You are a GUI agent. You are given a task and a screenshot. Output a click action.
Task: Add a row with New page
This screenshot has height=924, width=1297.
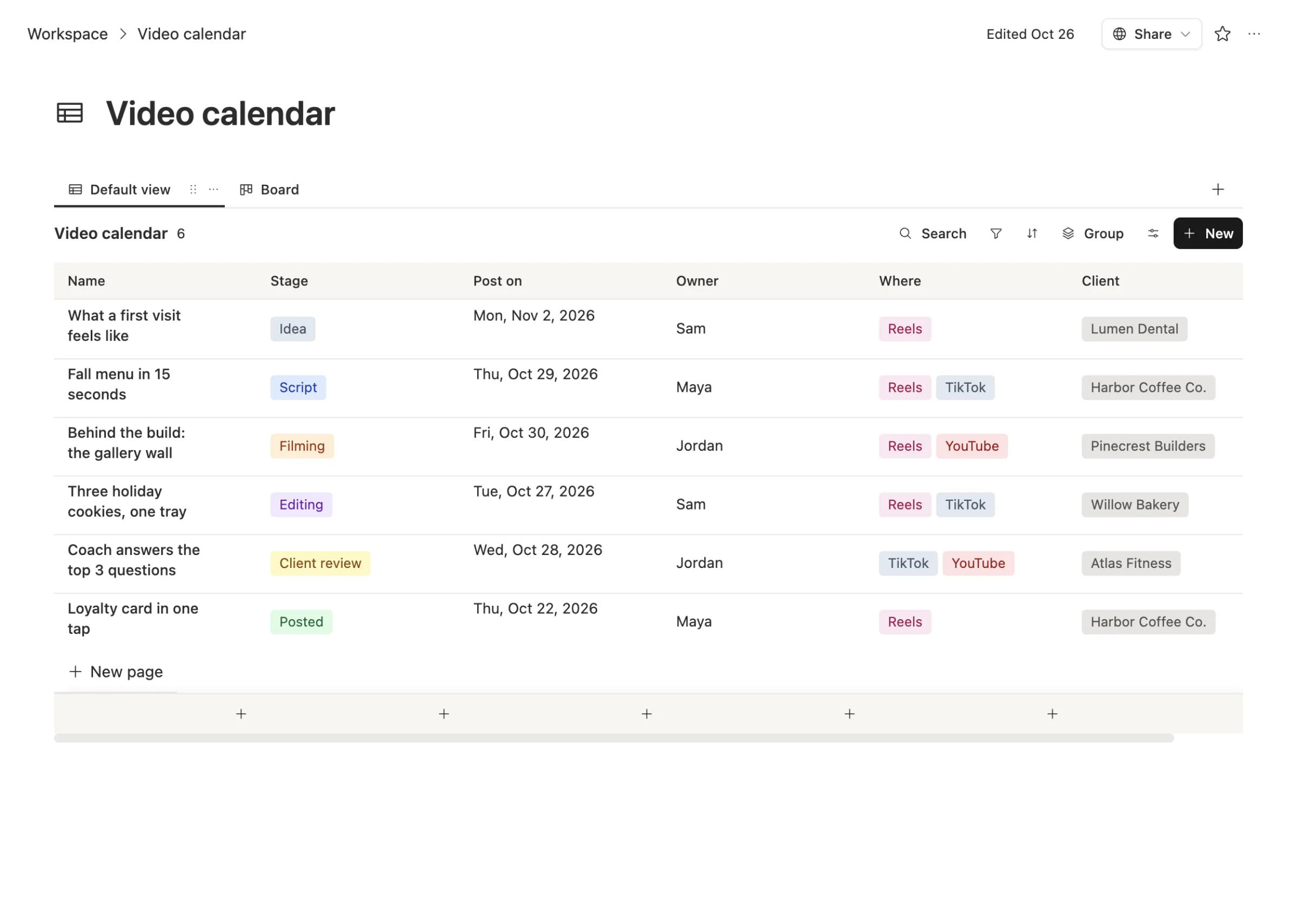point(116,672)
